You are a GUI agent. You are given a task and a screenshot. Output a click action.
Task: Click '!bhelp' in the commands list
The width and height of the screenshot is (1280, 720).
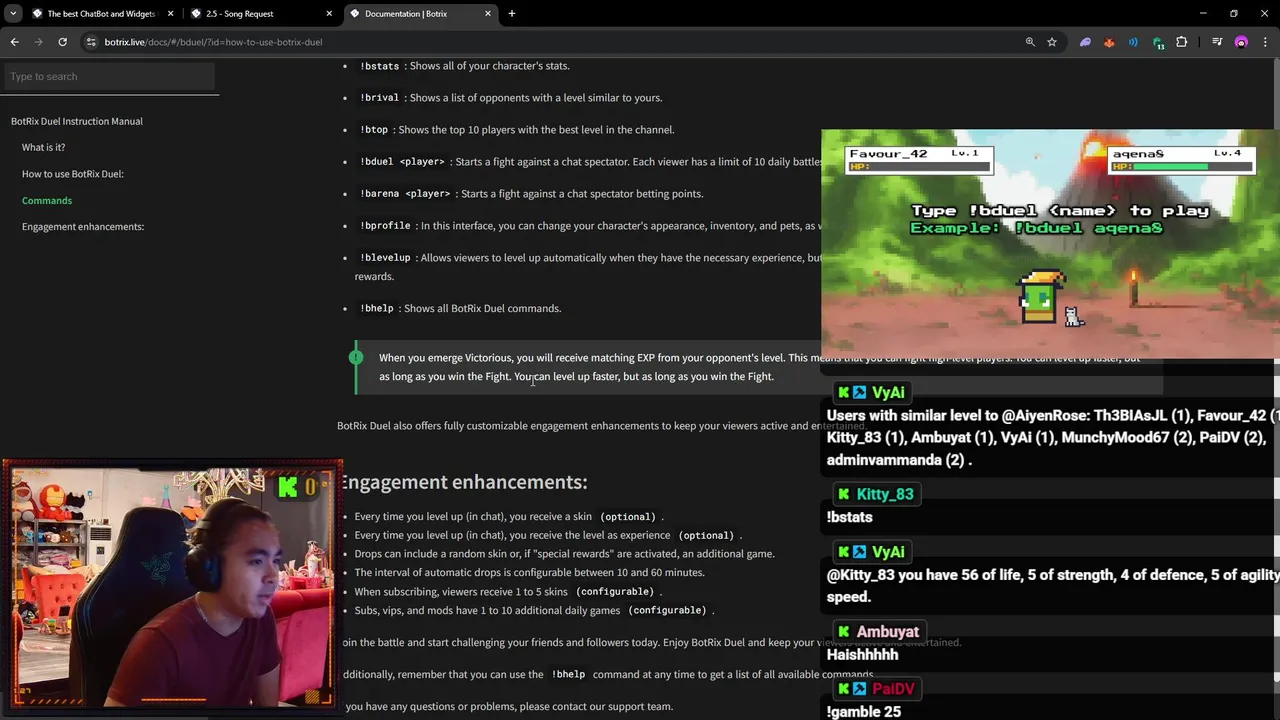pyautogui.click(x=377, y=308)
